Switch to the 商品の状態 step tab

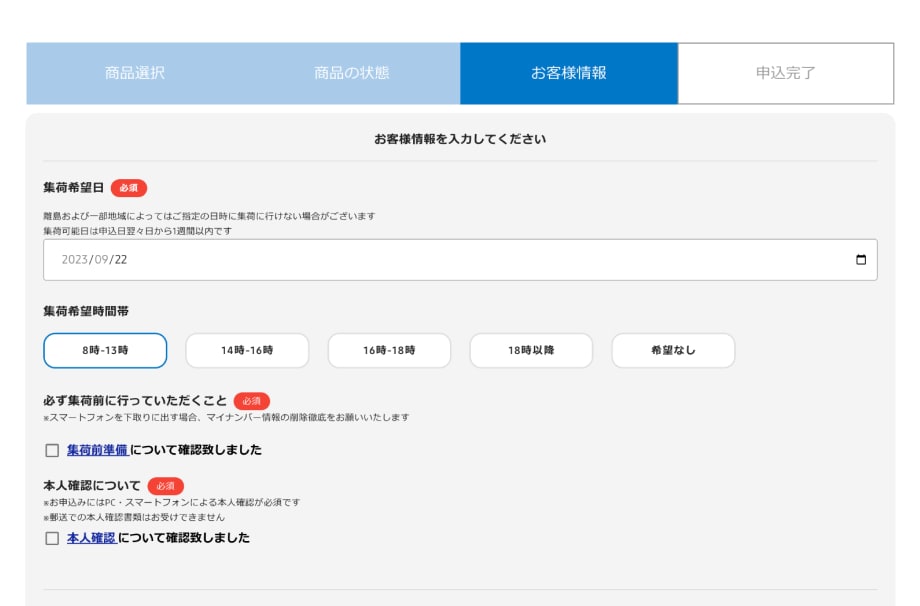pyautogui.click(x=351, y=73)
